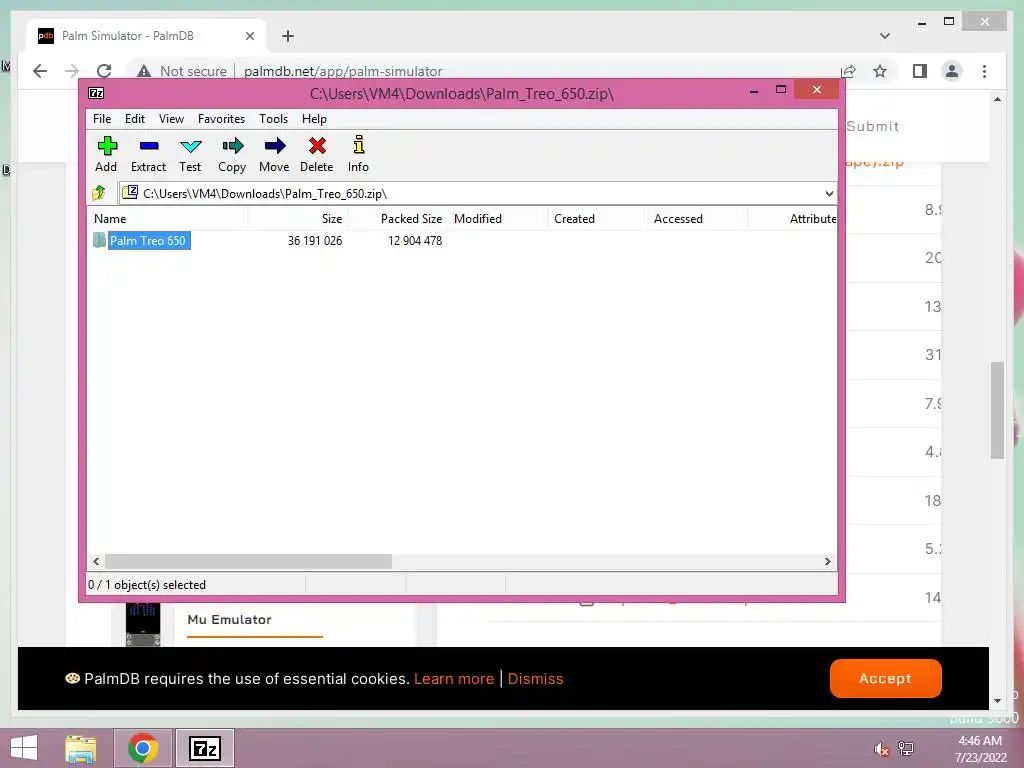Open the Help menu
The image size is (1024, 768).
pos(314,119)
